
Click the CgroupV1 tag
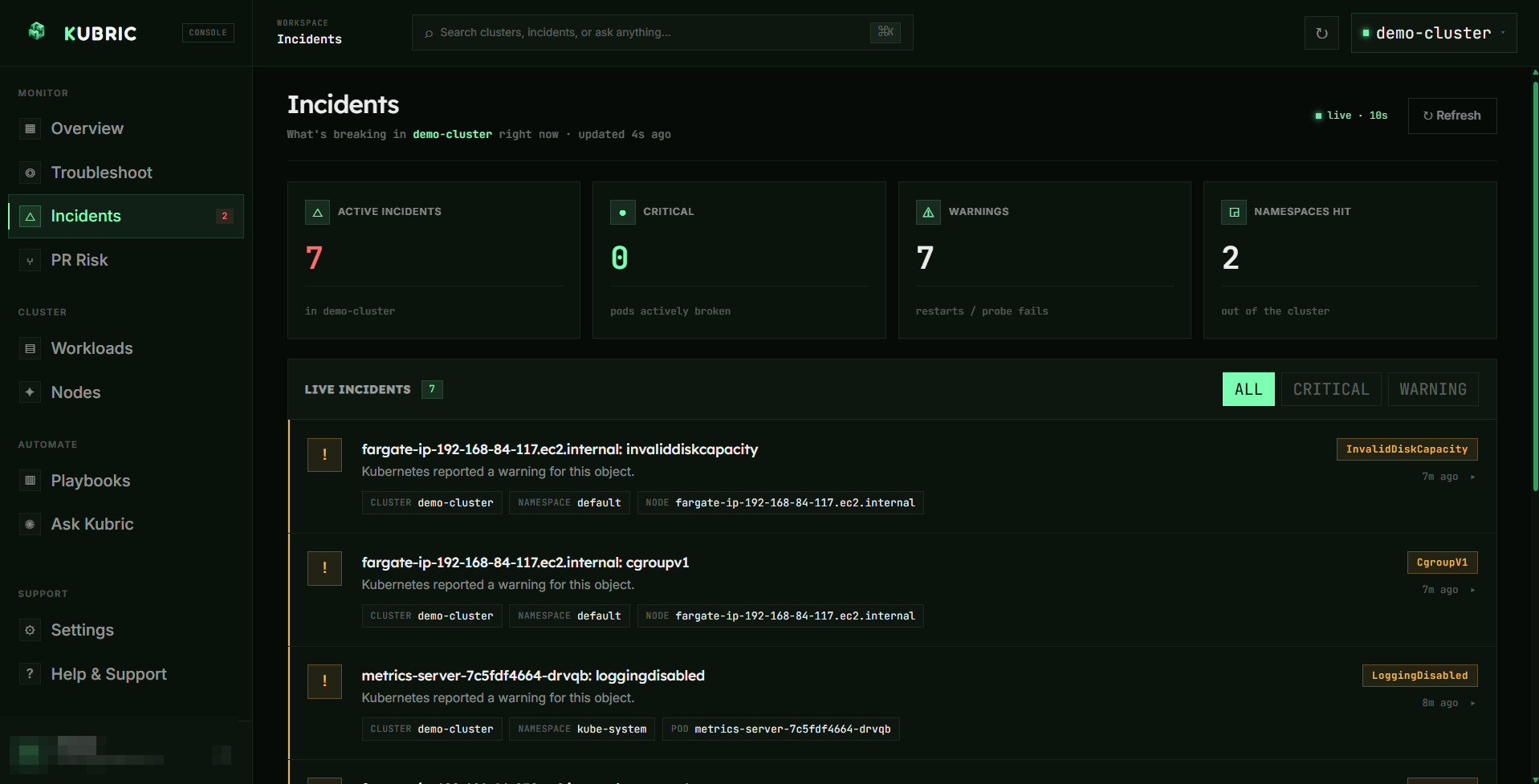point(1442,563)
